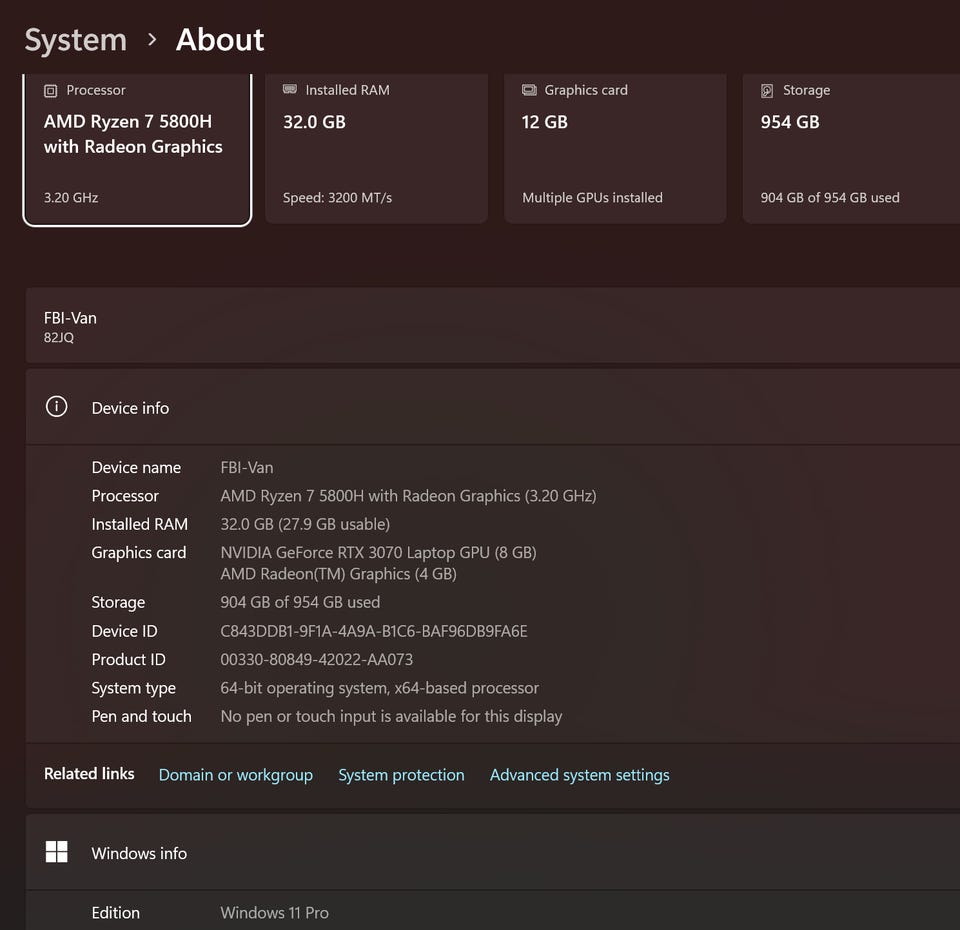Click the Product ID label
The height and width of the screenshot is (930, 960).
coord(128,659)
